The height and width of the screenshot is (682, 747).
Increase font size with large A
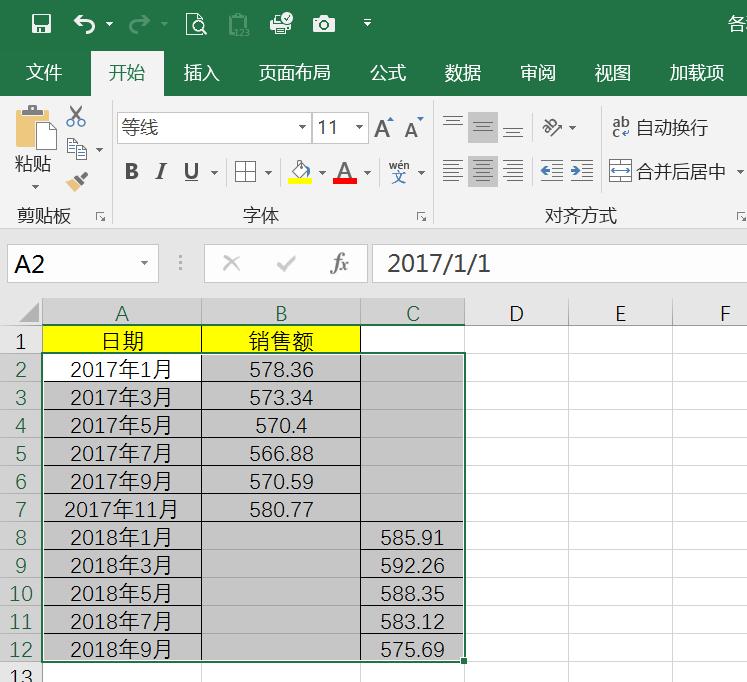pos(384,127)
